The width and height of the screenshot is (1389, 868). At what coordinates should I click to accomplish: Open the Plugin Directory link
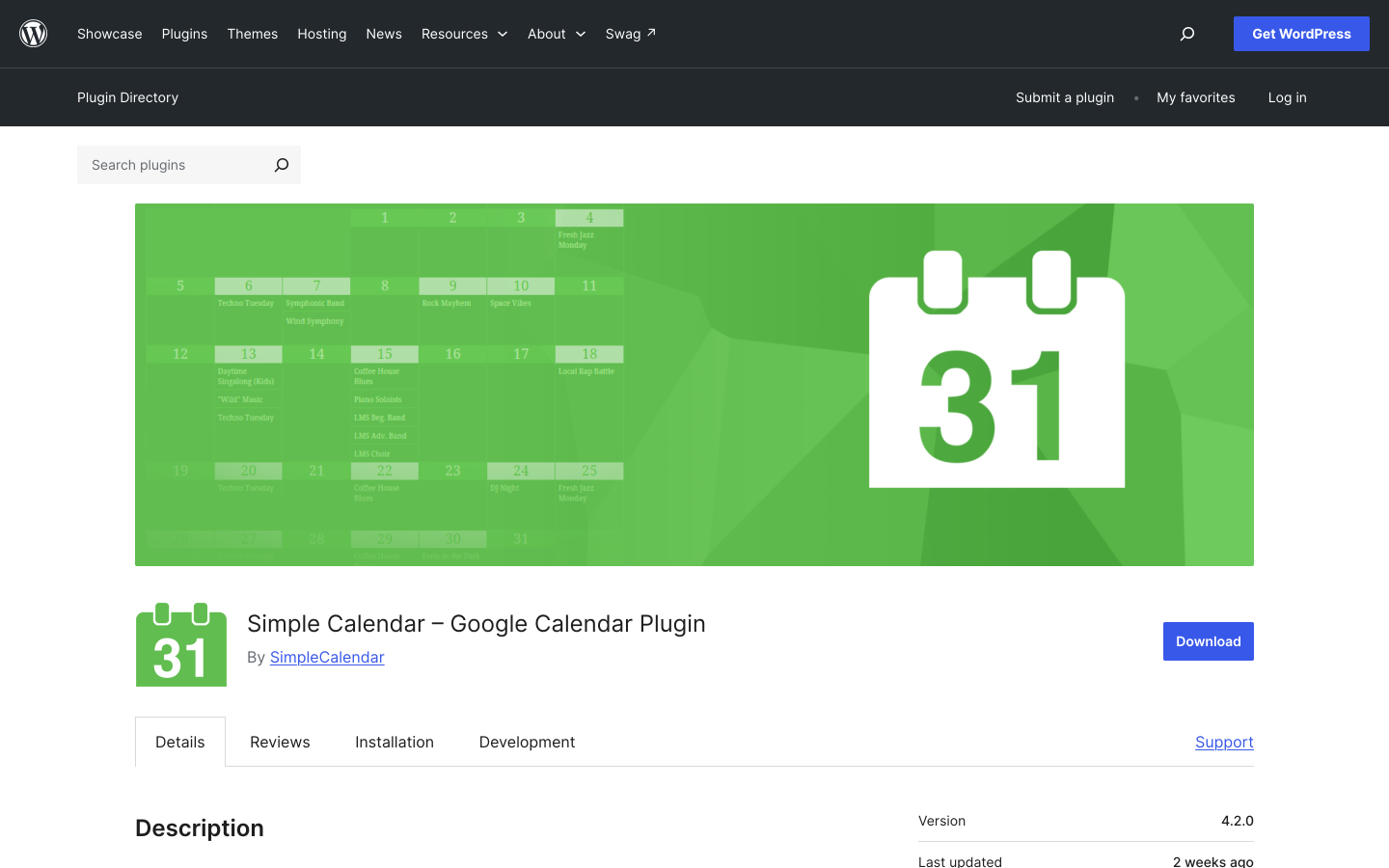click(x=128, y=97)
